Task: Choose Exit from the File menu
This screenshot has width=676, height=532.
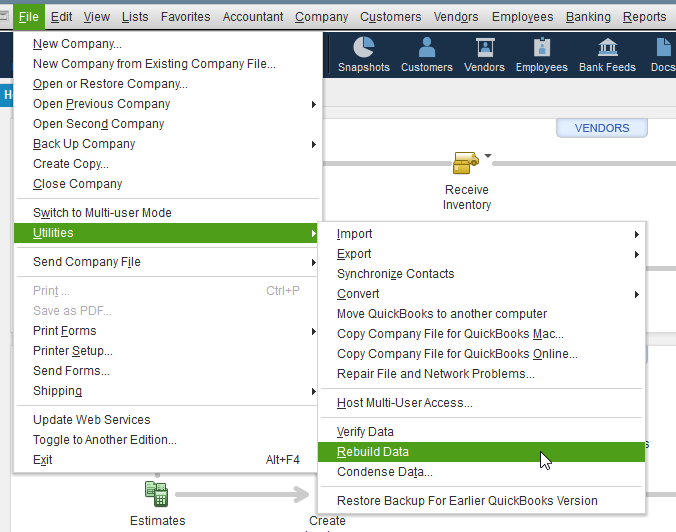Action: coord(166,460)
